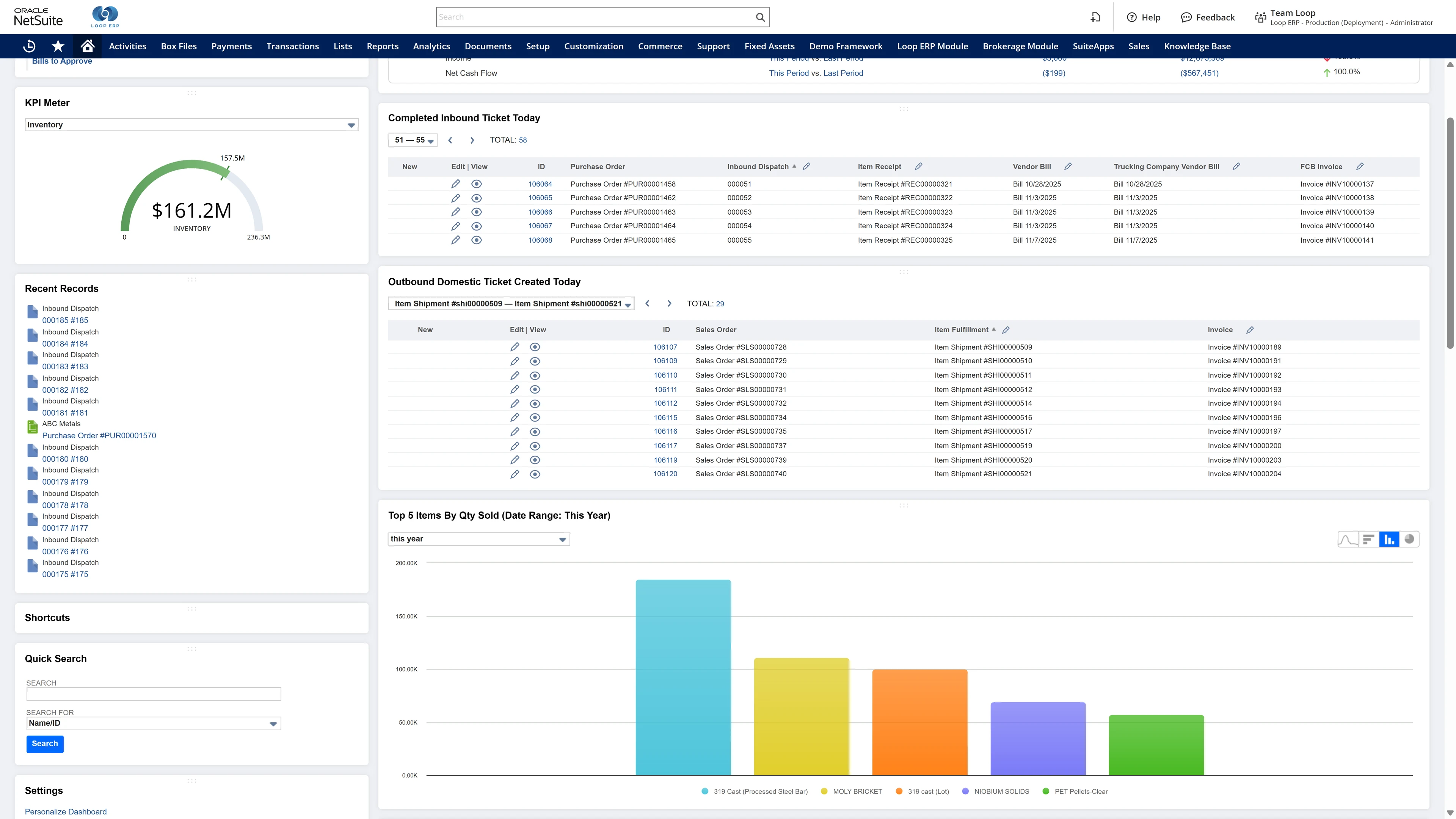Open the 51 — 55 page range dropdown
The image size is (1456, 819).
click(x=413, y=140)
